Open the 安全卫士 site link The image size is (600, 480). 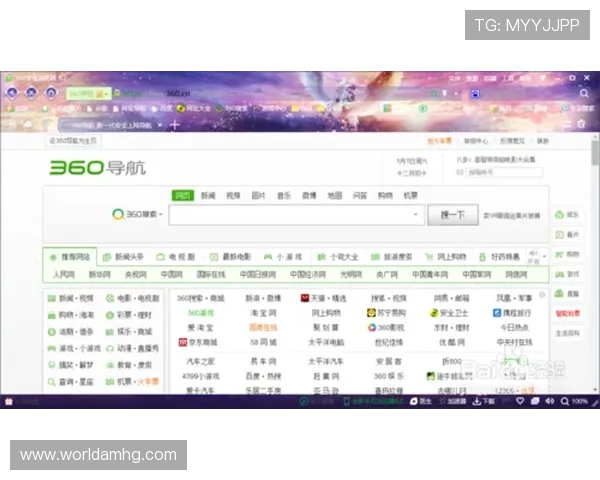coord(449,313)
